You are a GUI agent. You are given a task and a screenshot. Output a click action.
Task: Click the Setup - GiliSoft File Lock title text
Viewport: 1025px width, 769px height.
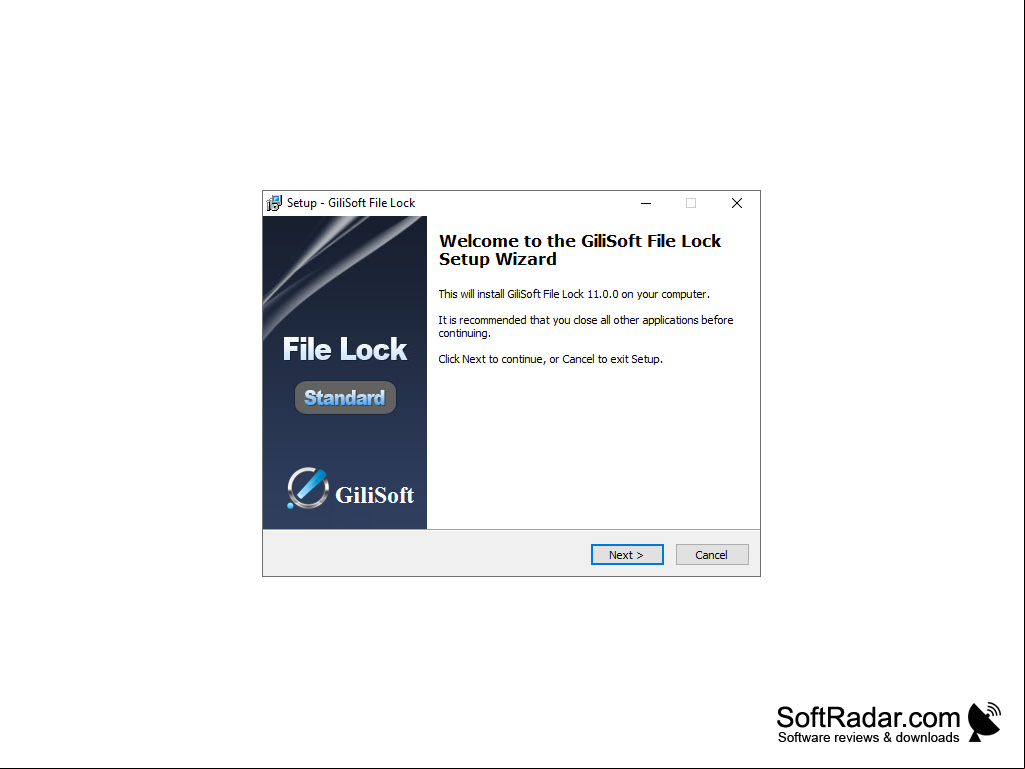click(351, 203)
